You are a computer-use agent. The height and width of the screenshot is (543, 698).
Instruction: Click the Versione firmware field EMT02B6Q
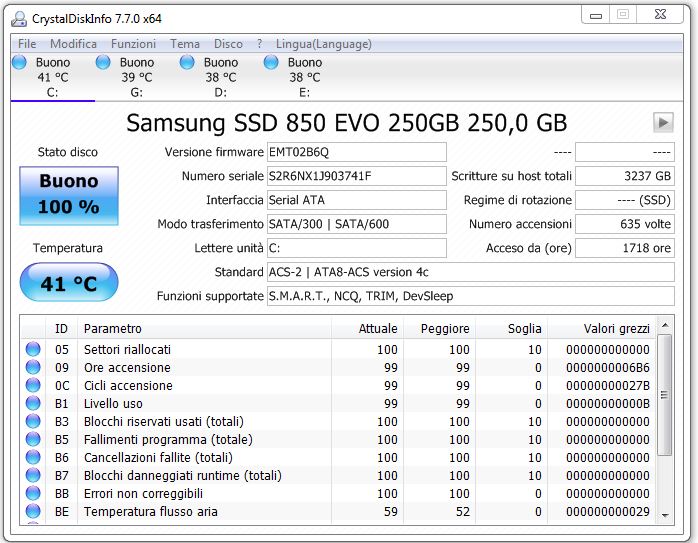click(357, 152)
